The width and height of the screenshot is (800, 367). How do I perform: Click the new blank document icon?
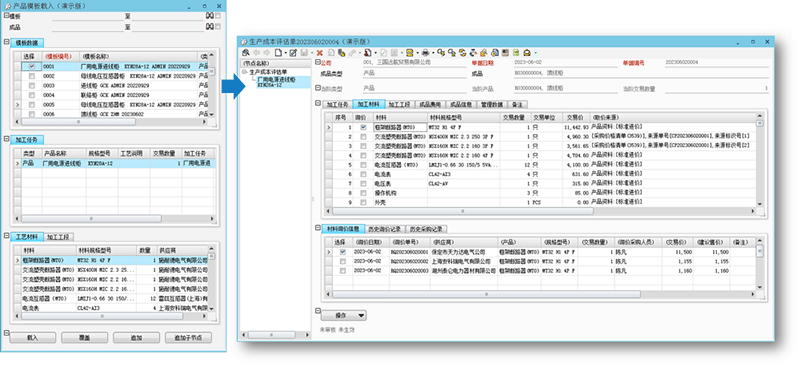279,53
